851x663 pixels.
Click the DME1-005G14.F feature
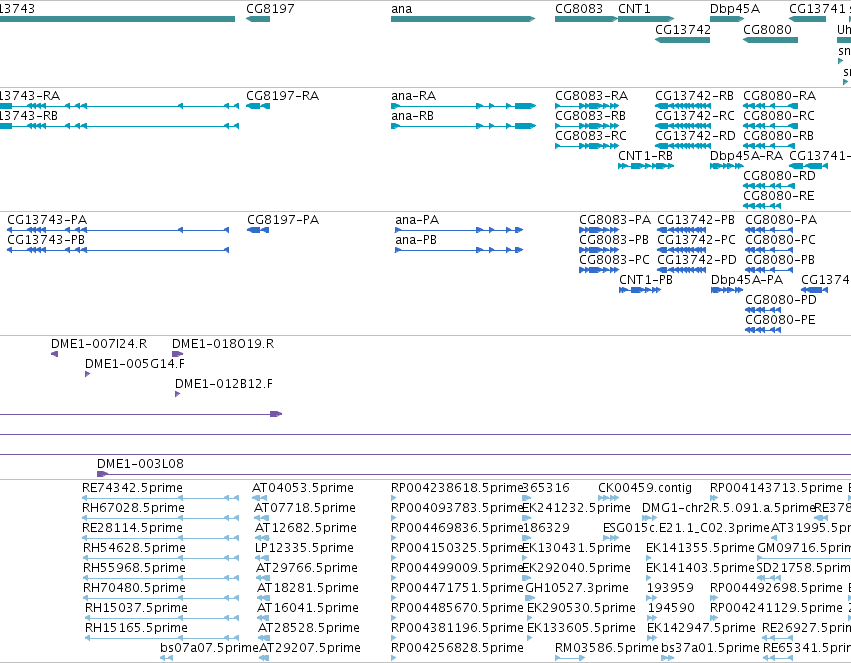point(87,374)
